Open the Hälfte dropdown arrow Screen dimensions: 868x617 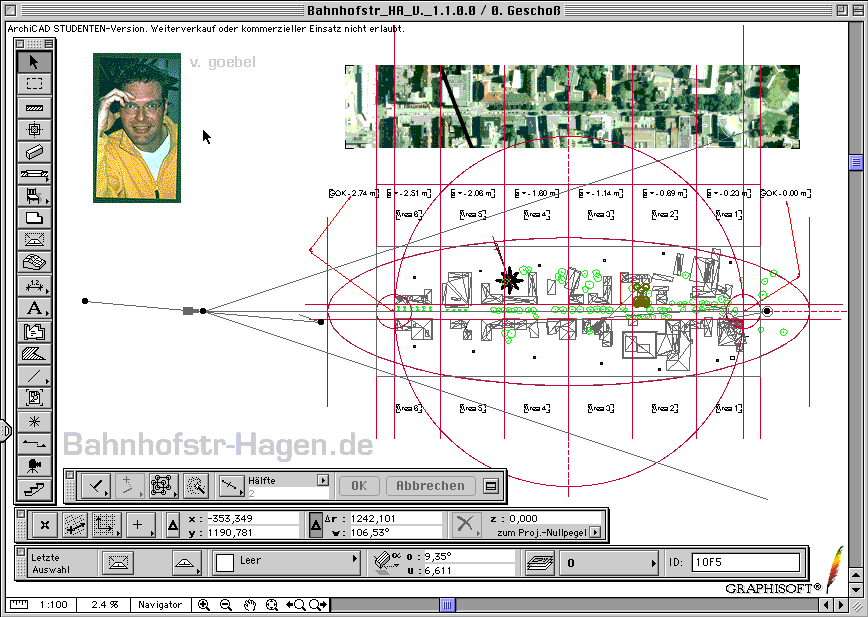[x=322, y=480]
